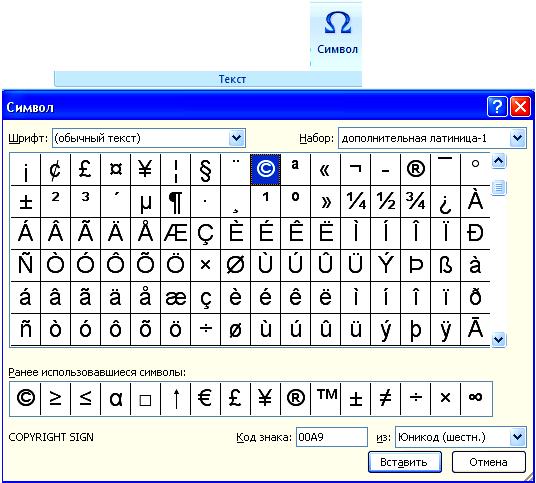Pick recently used ÷ division symbol
Screen dimensions: 536x483
(416, 399)
